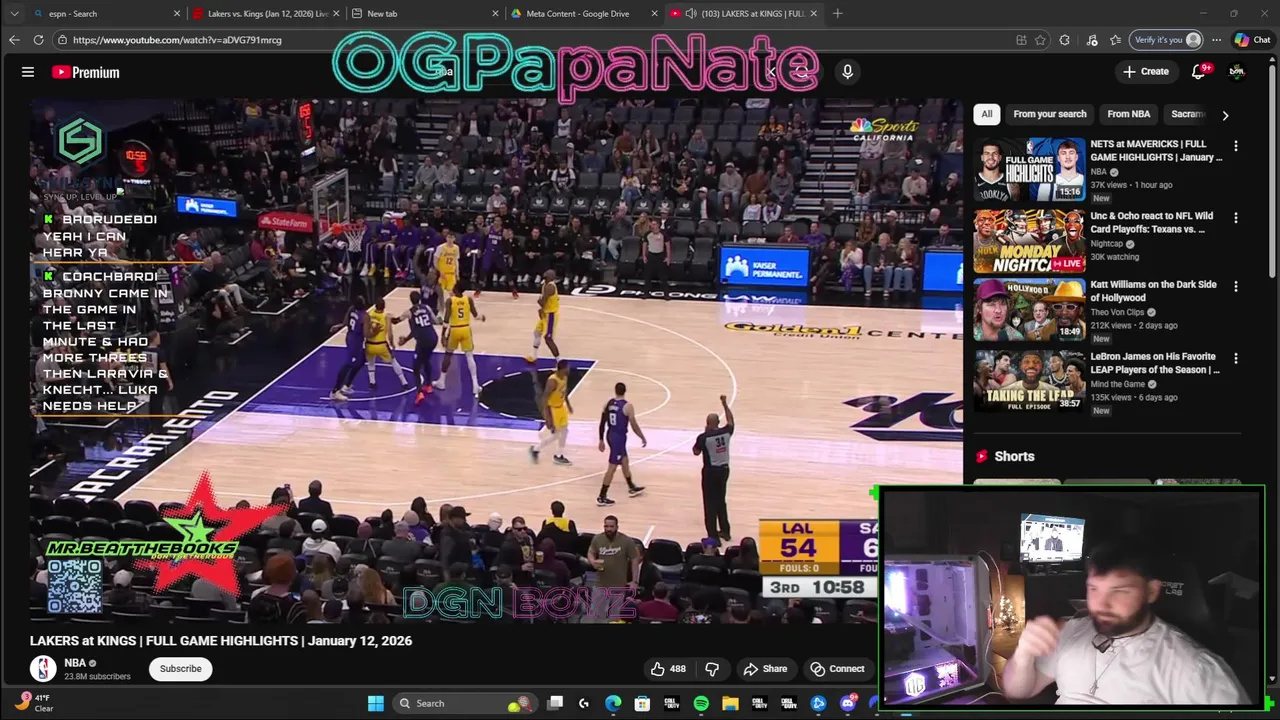Close the Meta Content Google Drive tab
This screenshot has height=720, width=1280.
click(x=655, y=13)
